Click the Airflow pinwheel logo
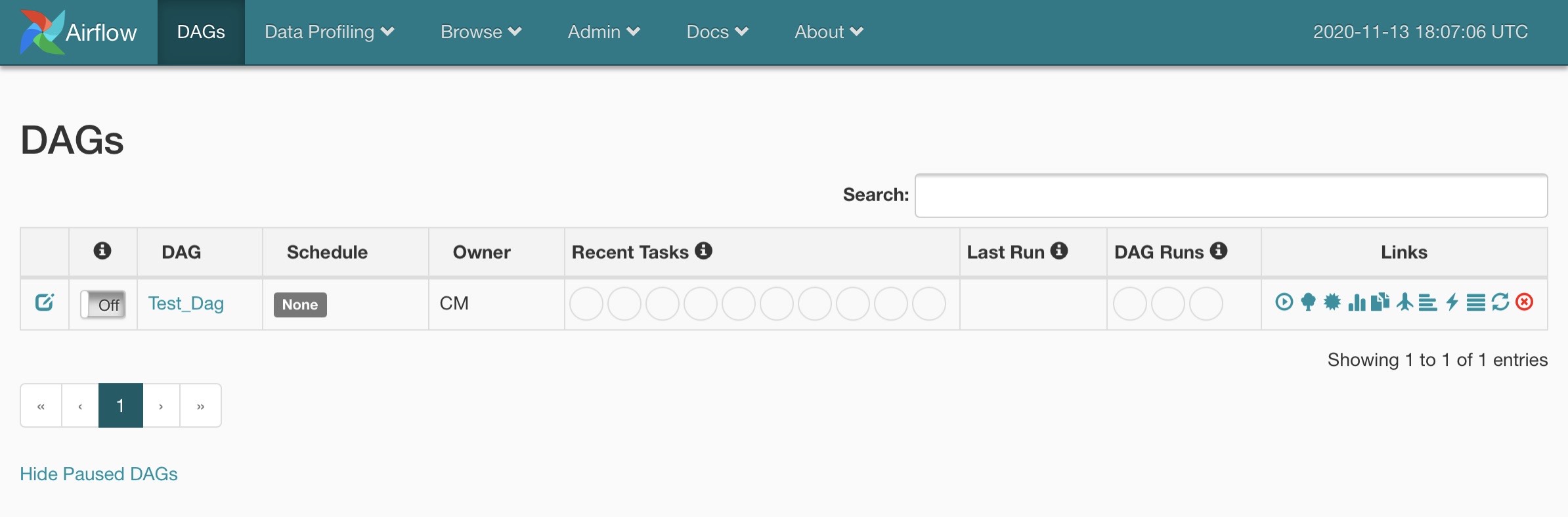The height and width of the screenshot is (517, 1568). tap(42, 32)
